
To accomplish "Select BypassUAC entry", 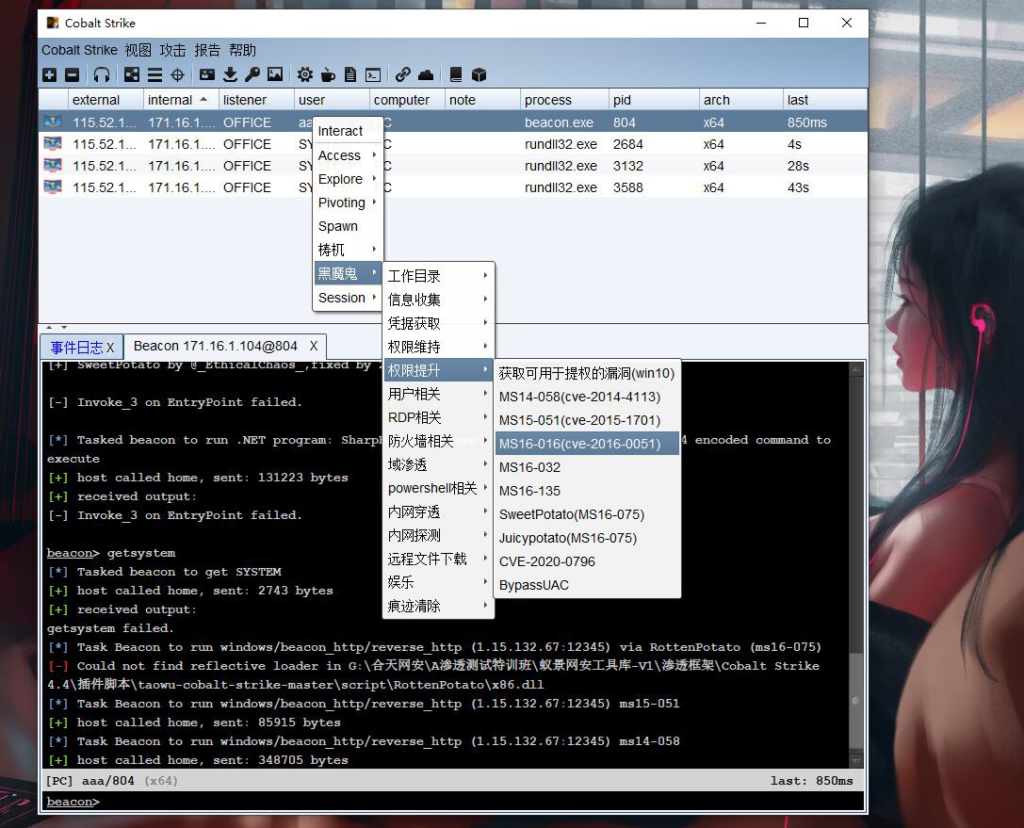I will pos(587,584).
